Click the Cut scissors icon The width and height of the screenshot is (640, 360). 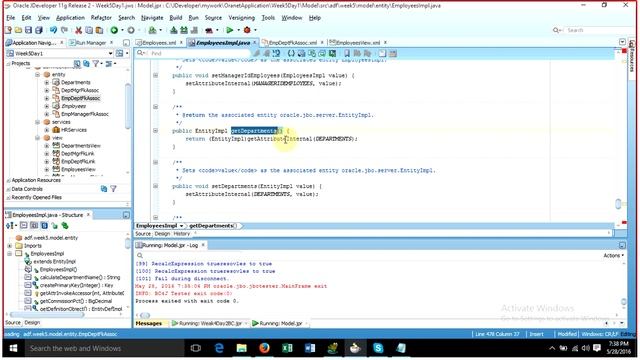(78, 30)
